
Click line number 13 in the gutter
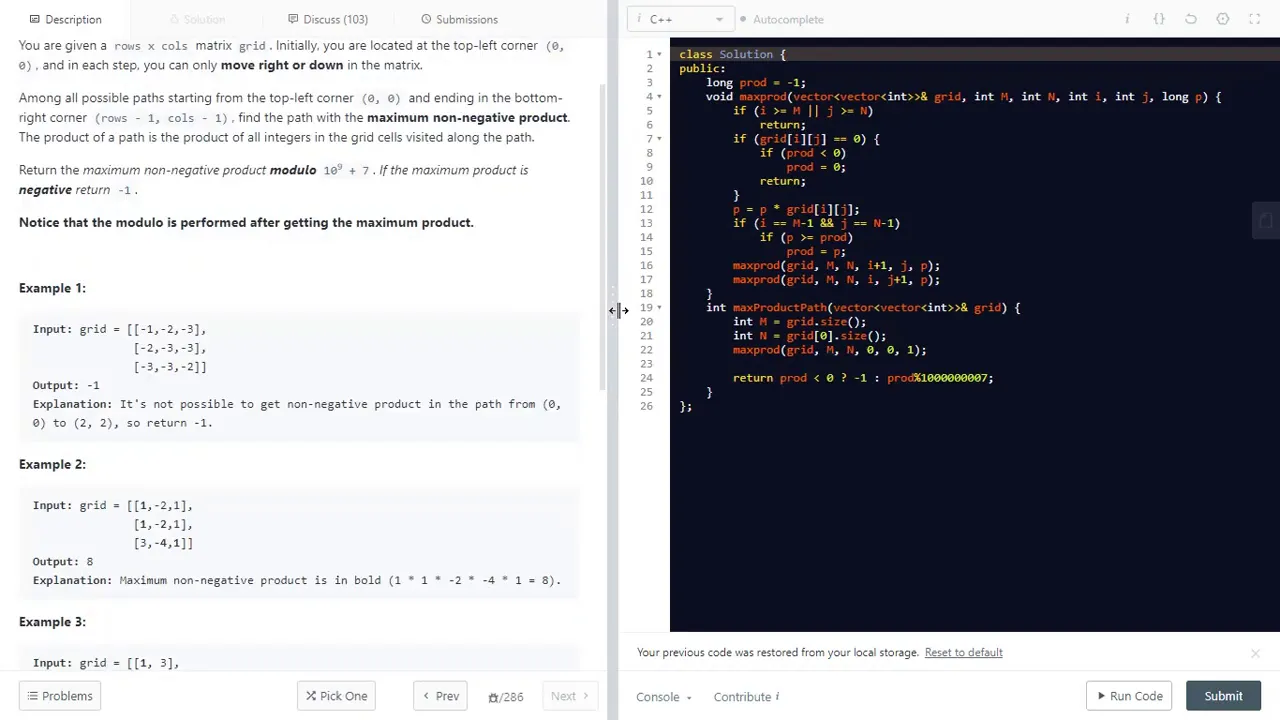coord(647,224)
